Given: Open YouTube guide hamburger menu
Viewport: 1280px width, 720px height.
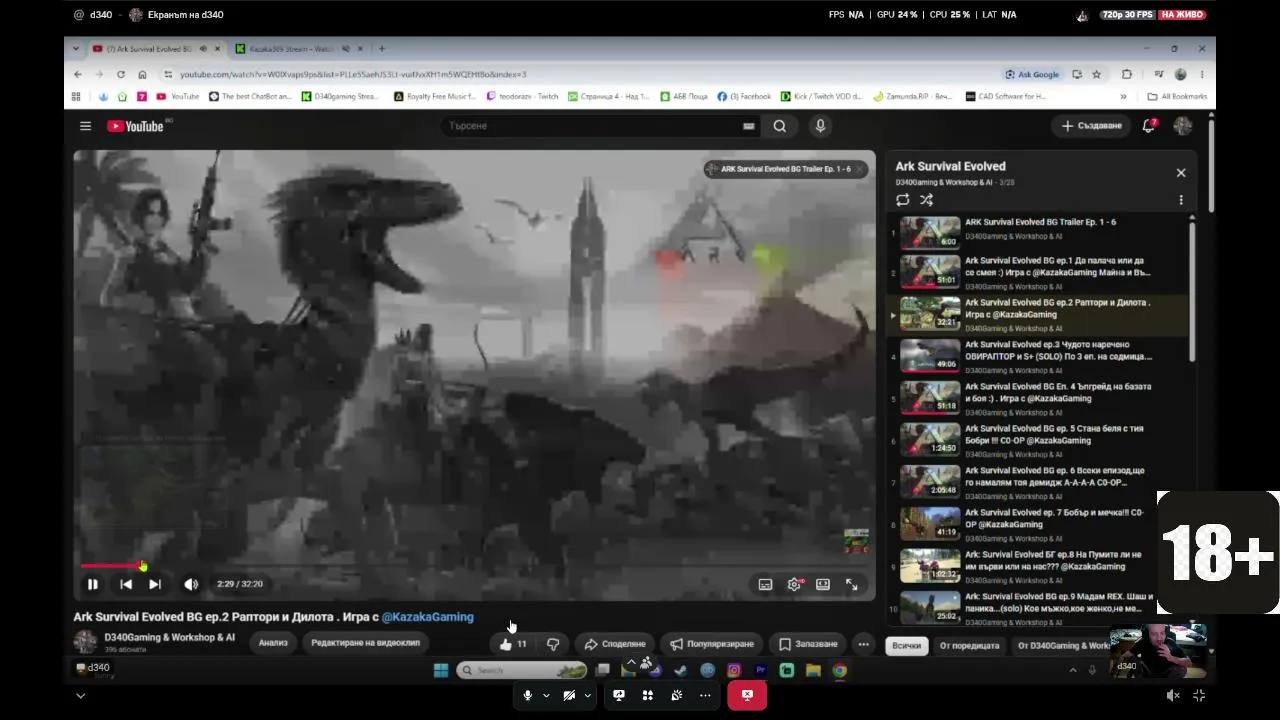Looking at the screenshot, I should click(x=86, y=126).
